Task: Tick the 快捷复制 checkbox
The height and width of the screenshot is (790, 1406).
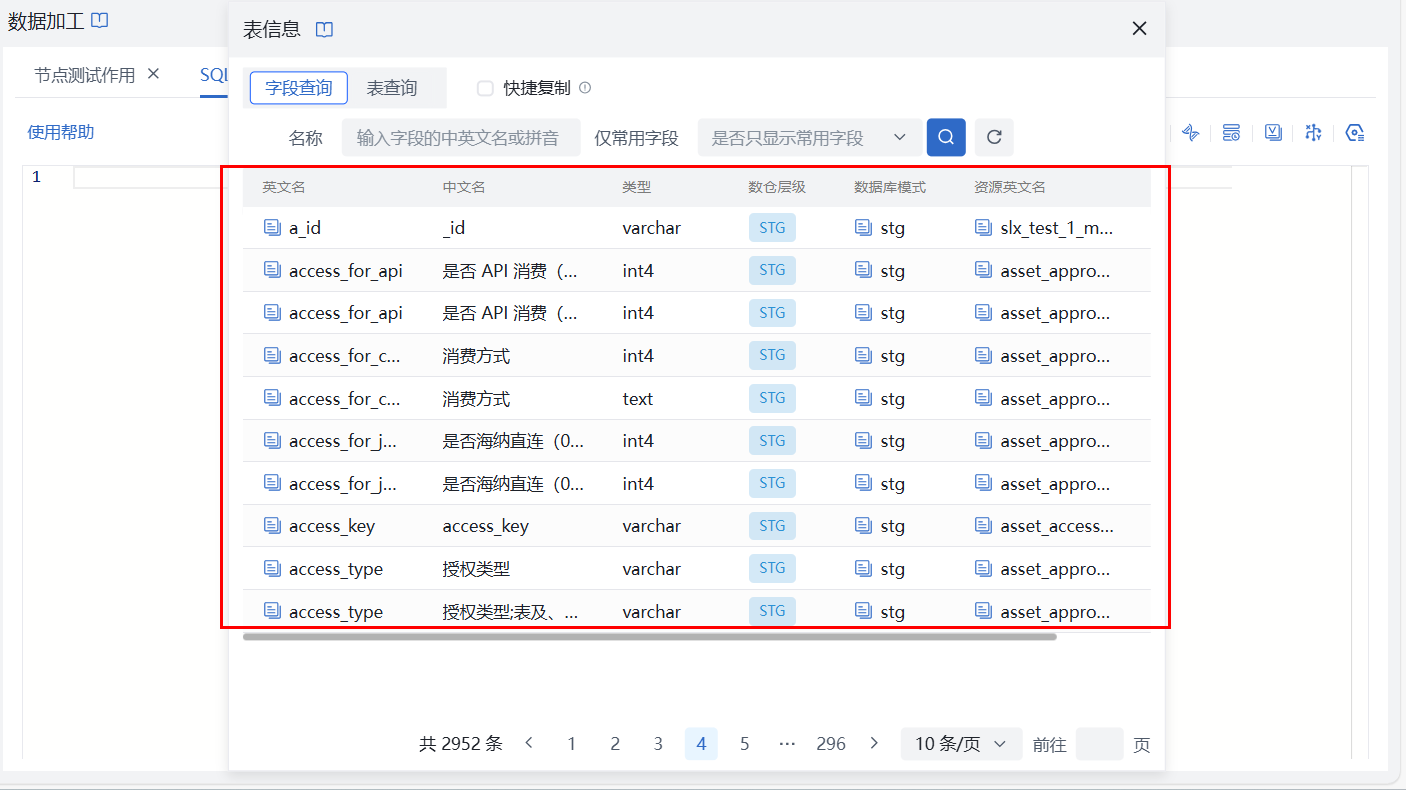Action: [x=485, y=88]
